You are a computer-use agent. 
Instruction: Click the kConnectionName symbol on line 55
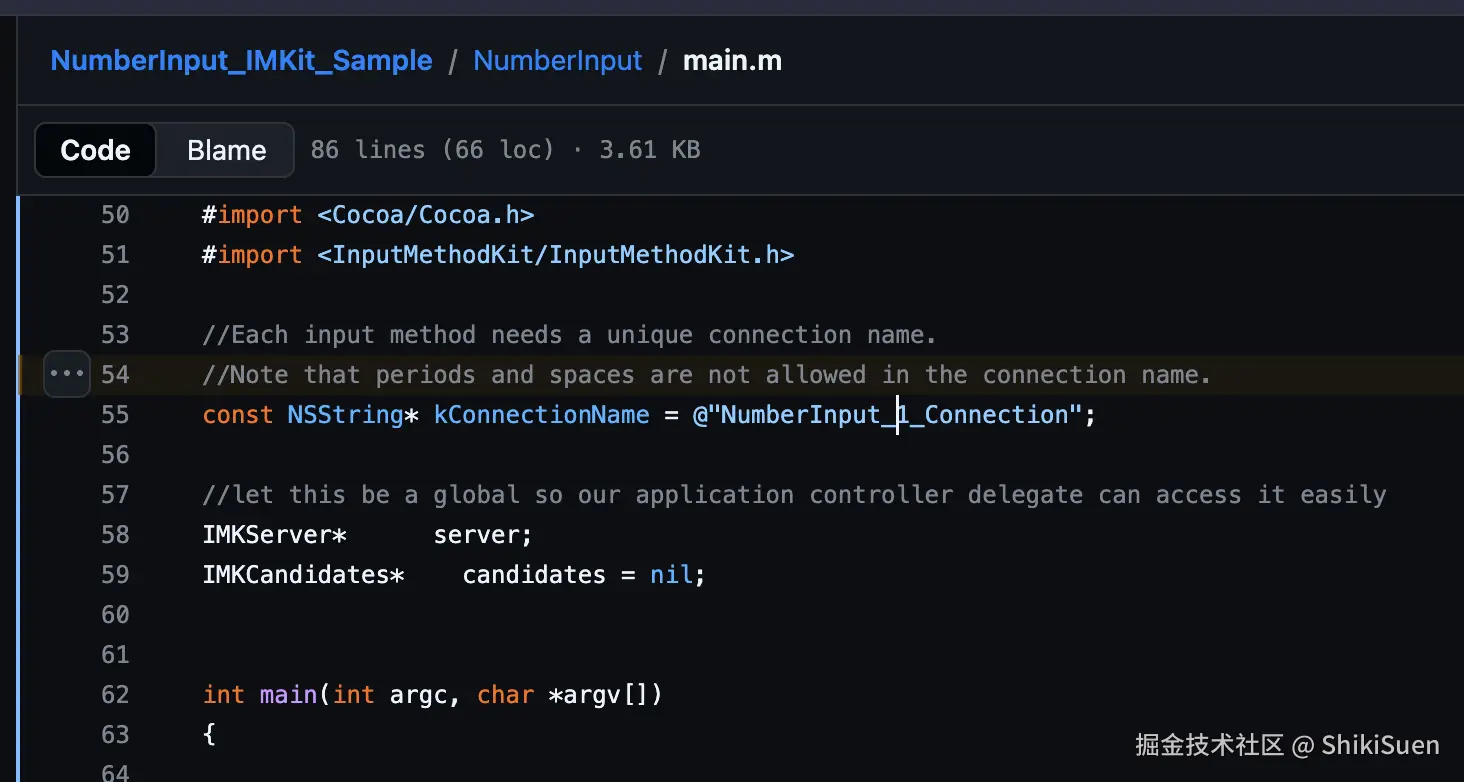coord(541,415)
